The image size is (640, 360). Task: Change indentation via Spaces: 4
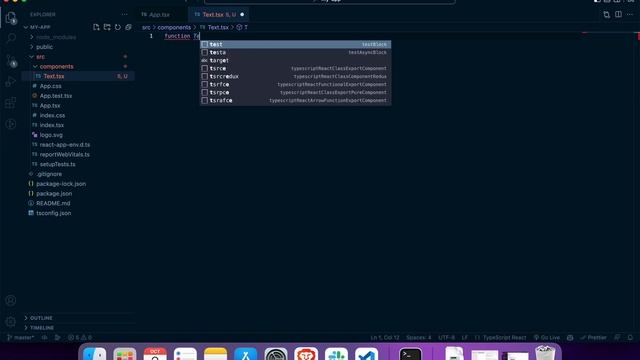(418, 338)
